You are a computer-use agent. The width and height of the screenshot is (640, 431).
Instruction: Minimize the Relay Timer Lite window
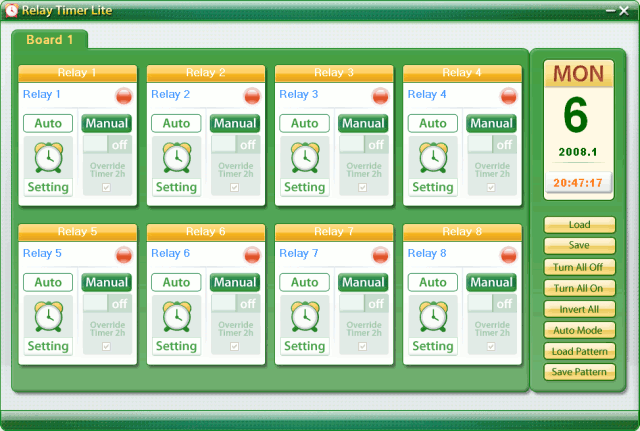click(610, 11)
